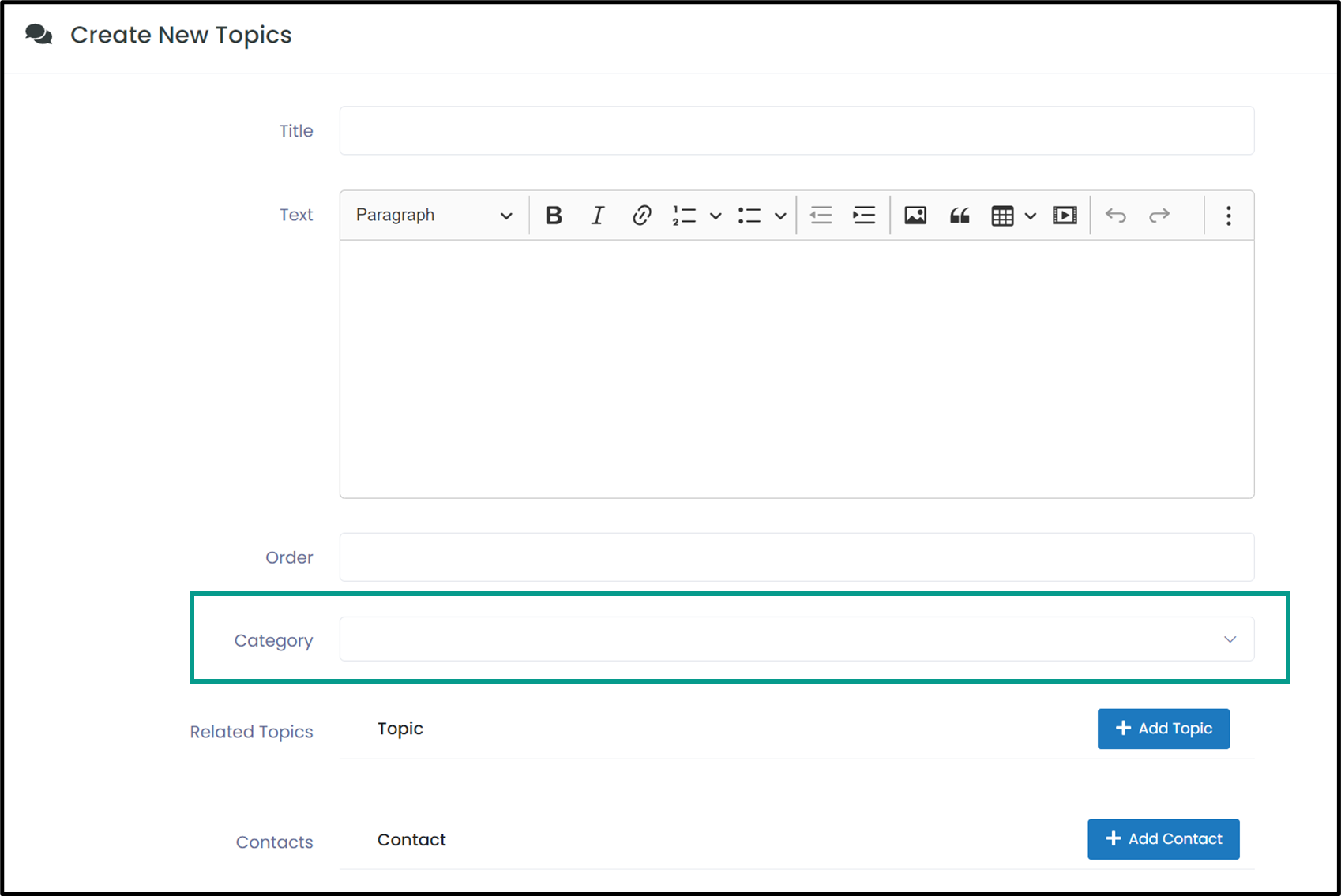Open numbered list style options arrow
Image resolution: width=1341 pixels, height=896 pixels.
click(716, 216)
